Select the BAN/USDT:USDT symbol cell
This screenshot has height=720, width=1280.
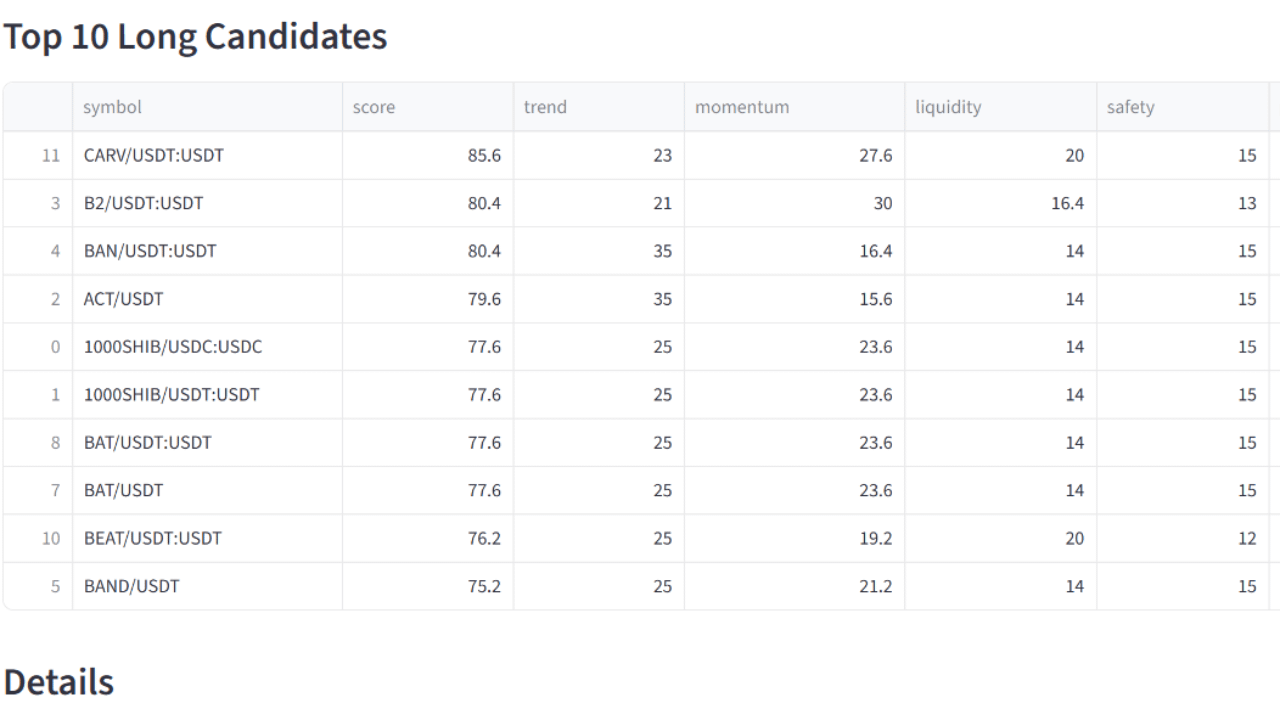pyautogui.click(x=150, y=251)
